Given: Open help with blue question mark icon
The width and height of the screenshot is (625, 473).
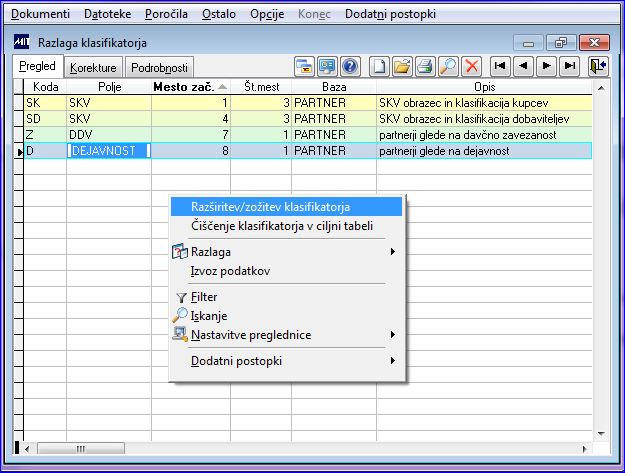Looking at the screenshot, I should (350, 66).
